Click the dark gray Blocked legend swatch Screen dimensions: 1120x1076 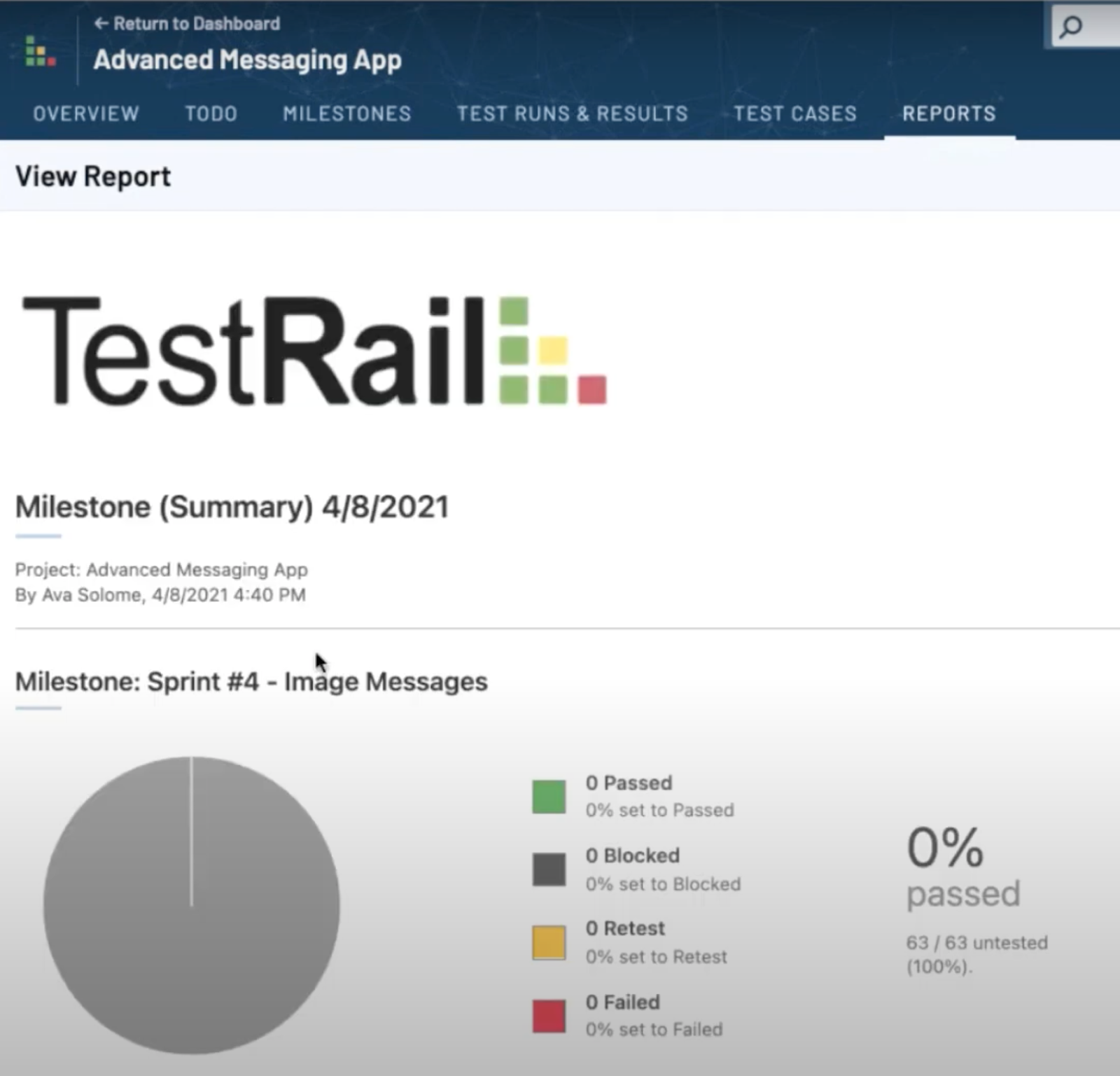pos(549,869)
